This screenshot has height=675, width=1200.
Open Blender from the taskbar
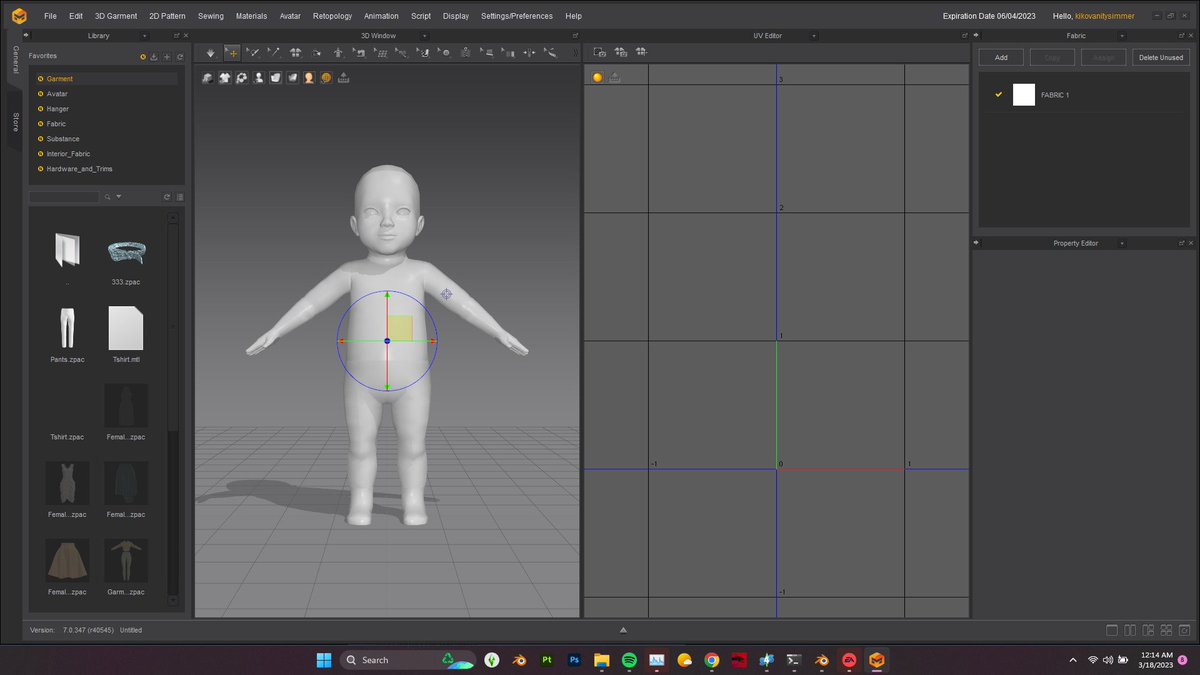pyautogui.click(x=519, y=660)
